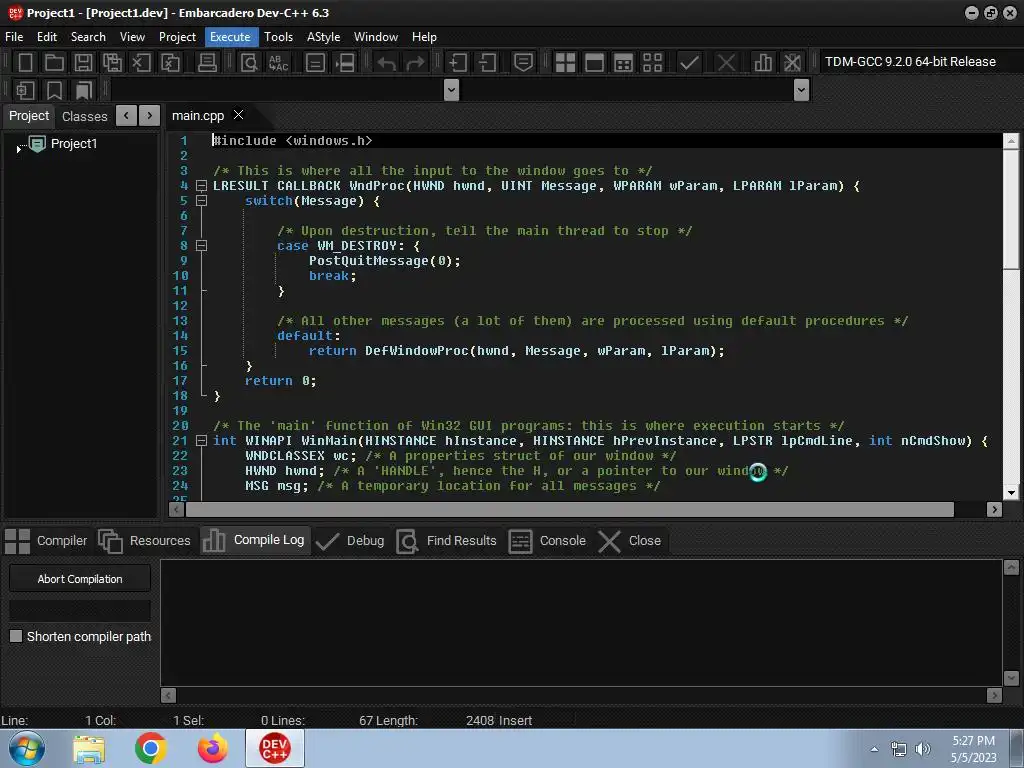Click the Undo arrow icon
This screenshot has width=1024, height=768.
[387, 63]
